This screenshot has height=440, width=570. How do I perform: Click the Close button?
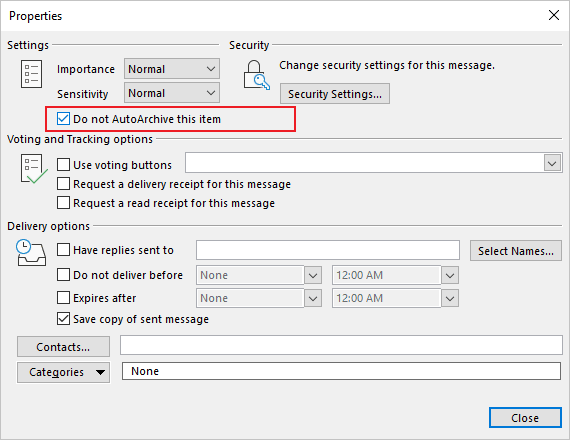coord(525,417)
